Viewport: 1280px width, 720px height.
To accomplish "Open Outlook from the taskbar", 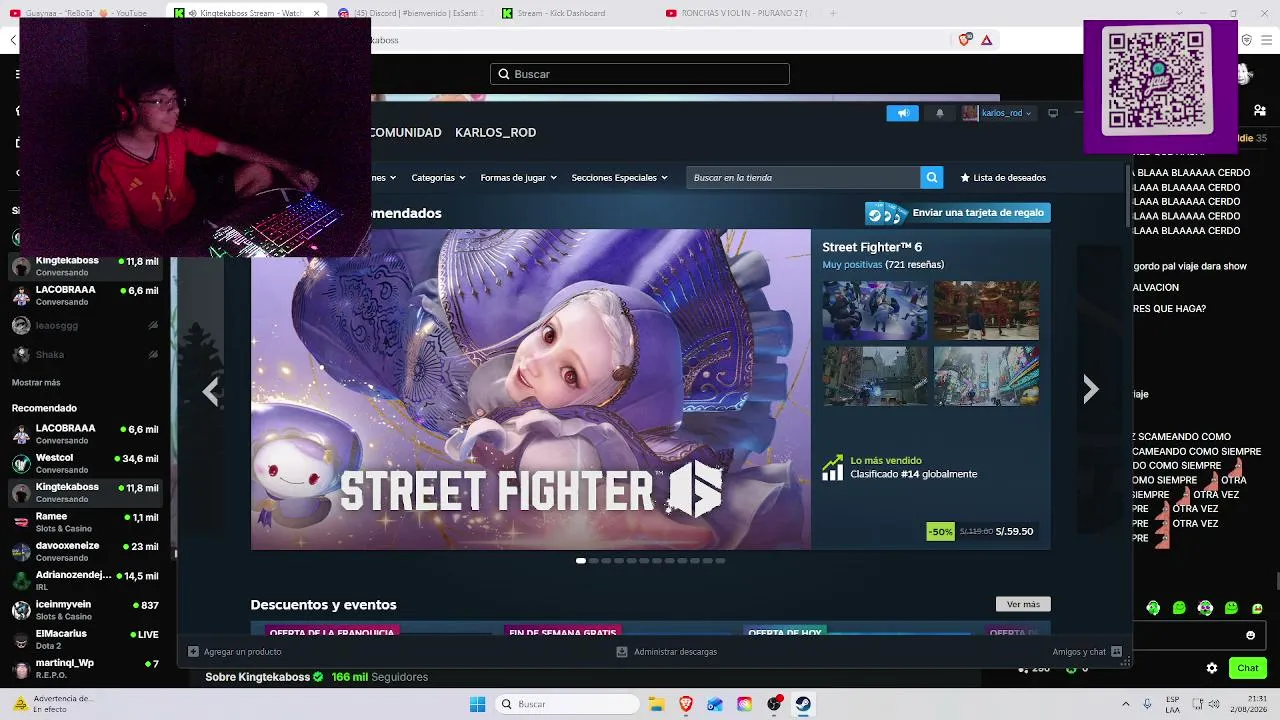I will click(715, 704).
